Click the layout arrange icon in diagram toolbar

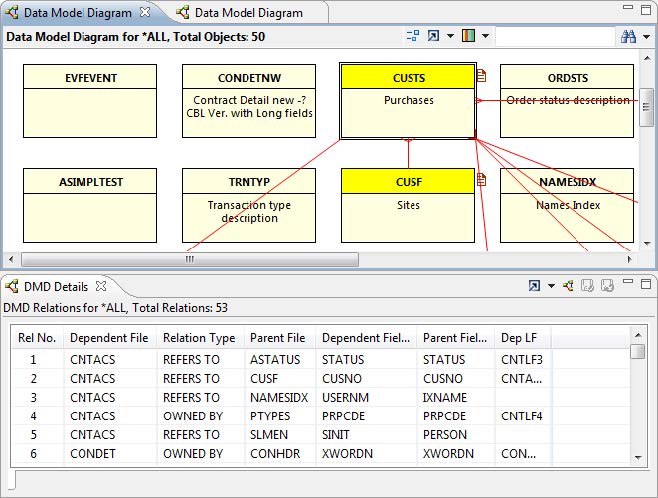click(x=413, y=36)
